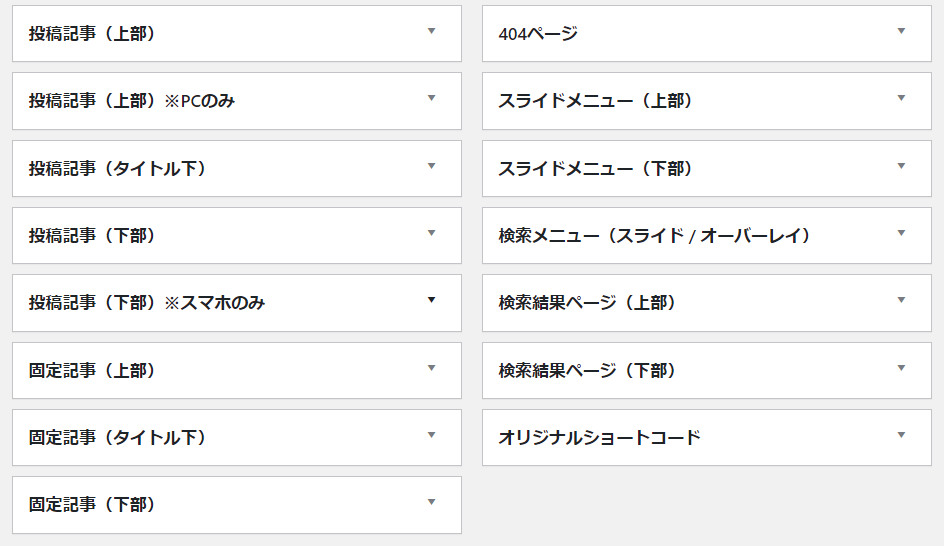Expand スライドメニュー（上部） arrow
The width and height of the screenshot is (944, 546).
(901, 98)
